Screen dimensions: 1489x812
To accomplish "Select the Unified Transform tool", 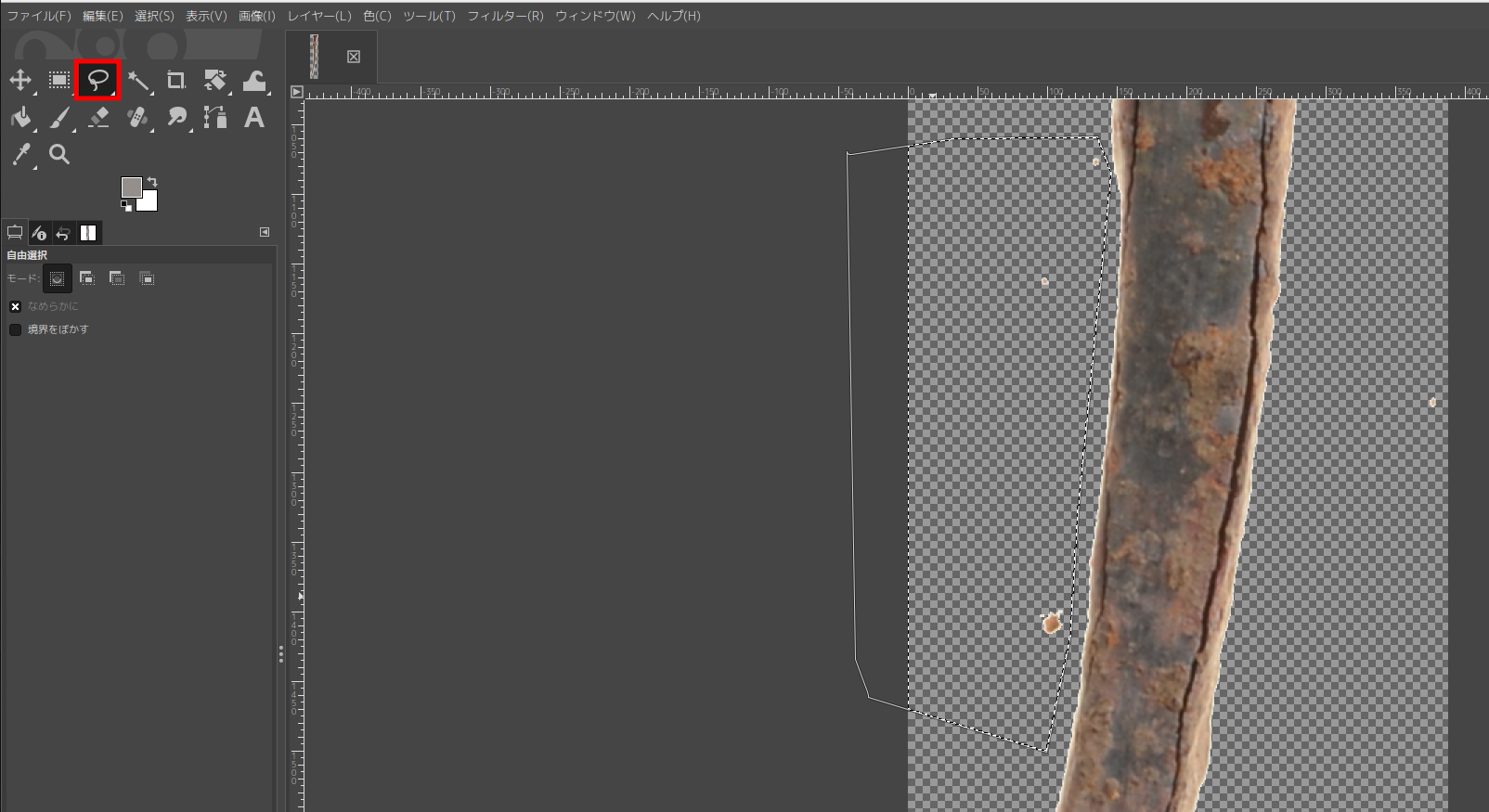I will [x=215, y=81].
